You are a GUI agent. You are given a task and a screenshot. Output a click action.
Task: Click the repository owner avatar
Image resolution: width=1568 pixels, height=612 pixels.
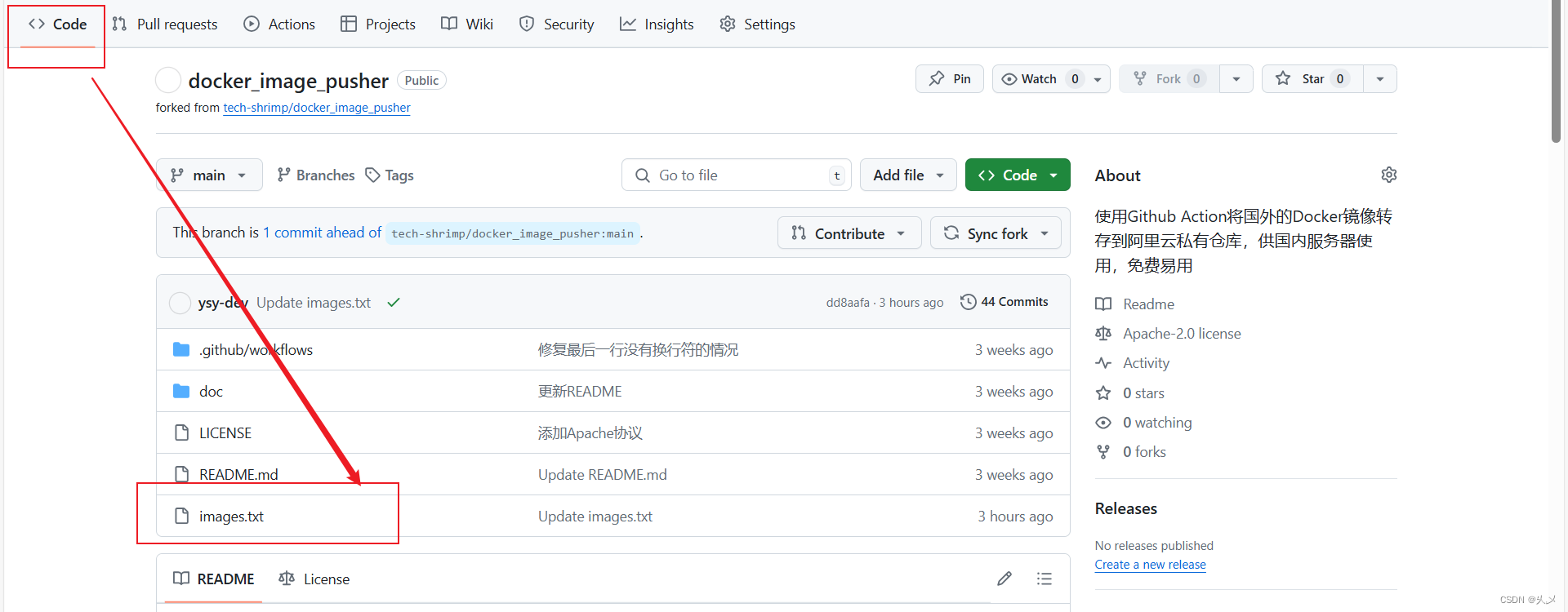click(168, 80)
